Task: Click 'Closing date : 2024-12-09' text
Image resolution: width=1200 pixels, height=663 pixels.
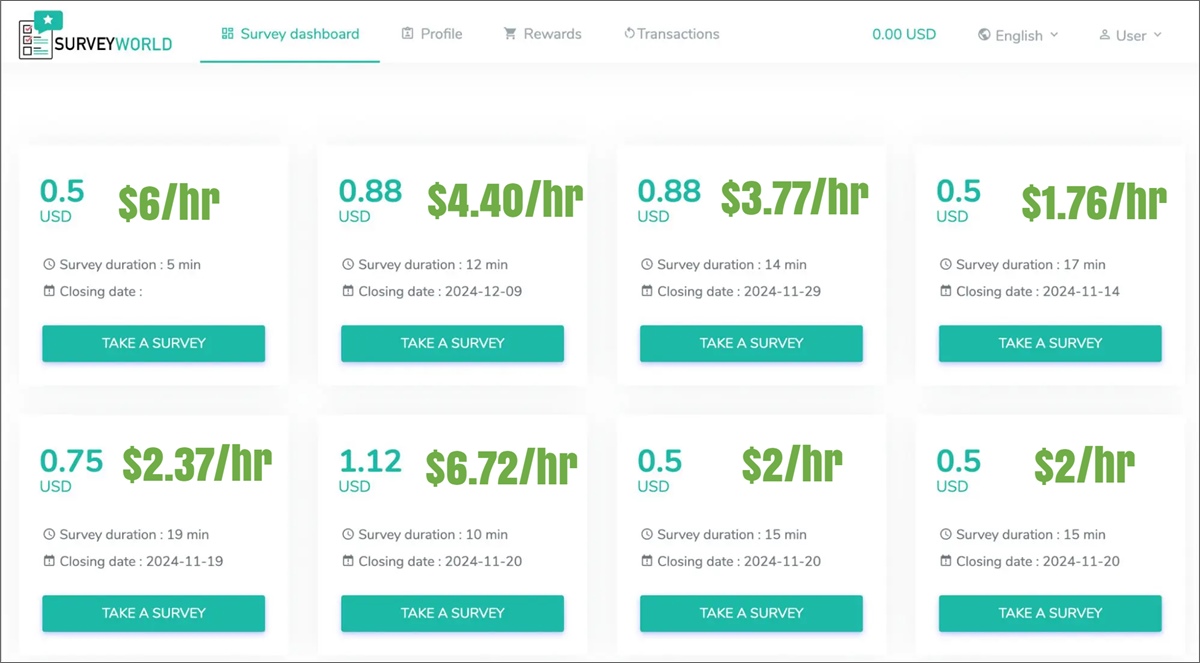Action: coord(440,292)
